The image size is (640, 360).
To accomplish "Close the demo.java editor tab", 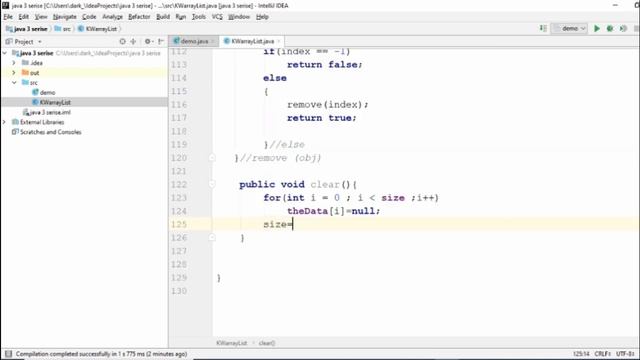I will point(213,41).
